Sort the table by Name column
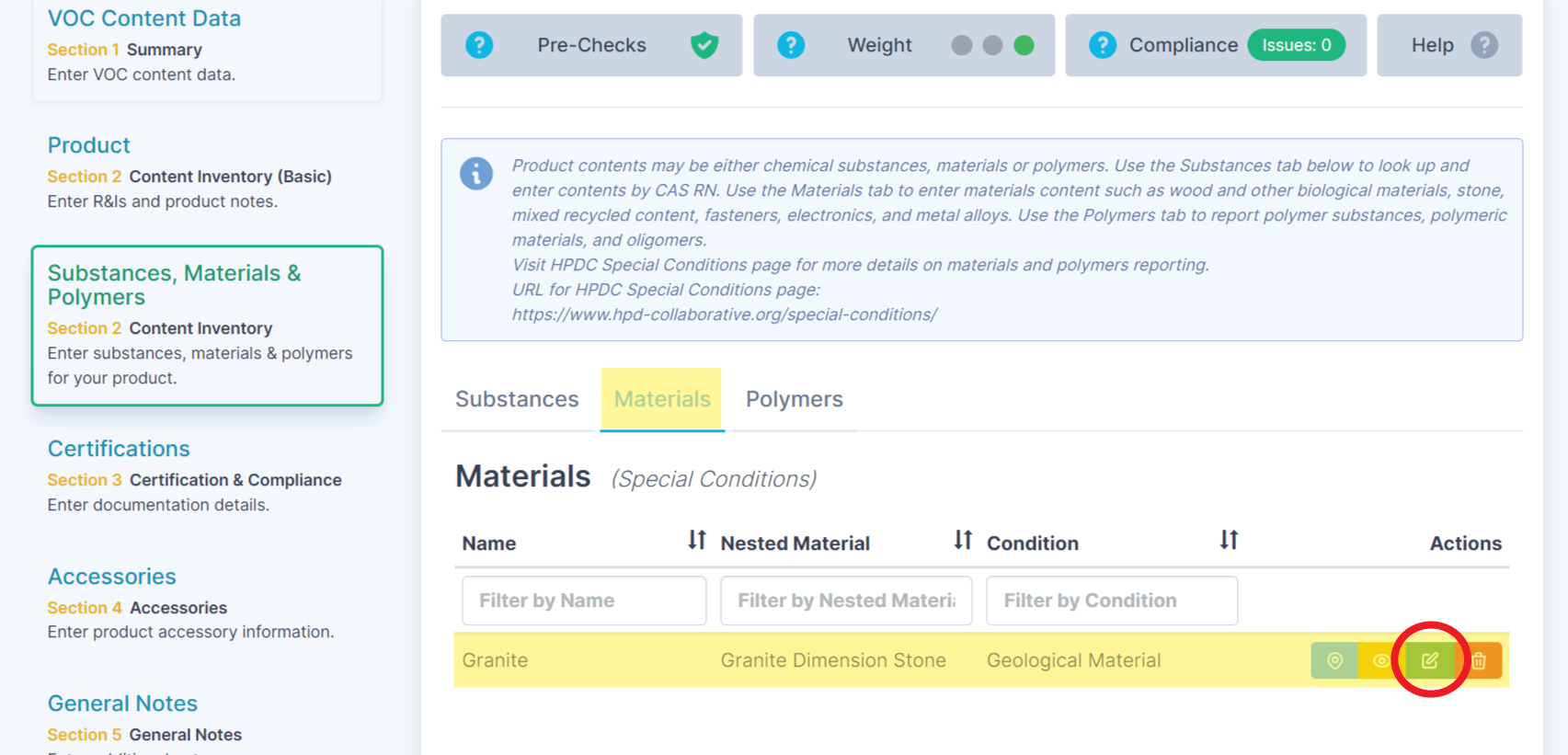The width and height of the screenshot is (1568, 755). point(697,541)
